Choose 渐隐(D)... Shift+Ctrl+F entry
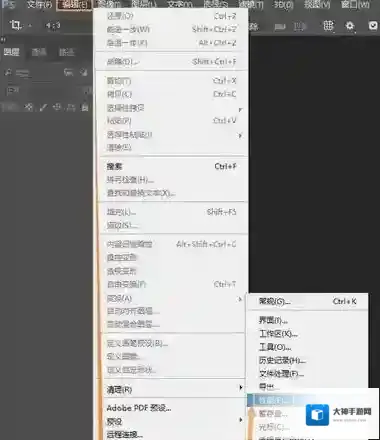This screenshot has width=380, height=440. click(x=172, y=61)
